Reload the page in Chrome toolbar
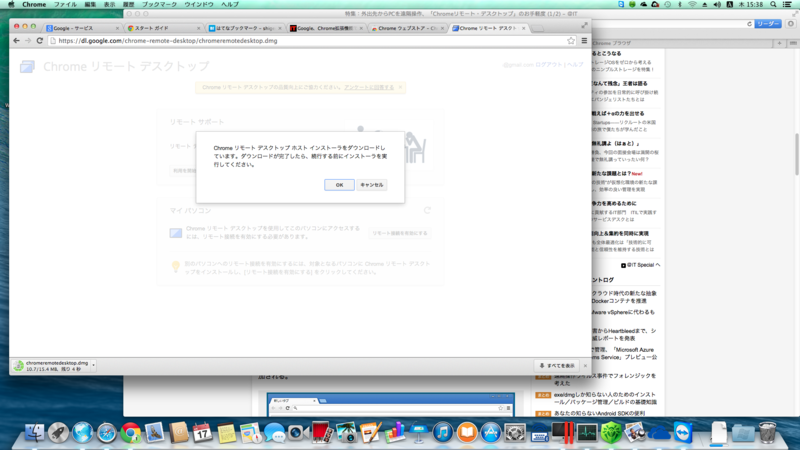800x450 pixels. (x=39, y=41)
